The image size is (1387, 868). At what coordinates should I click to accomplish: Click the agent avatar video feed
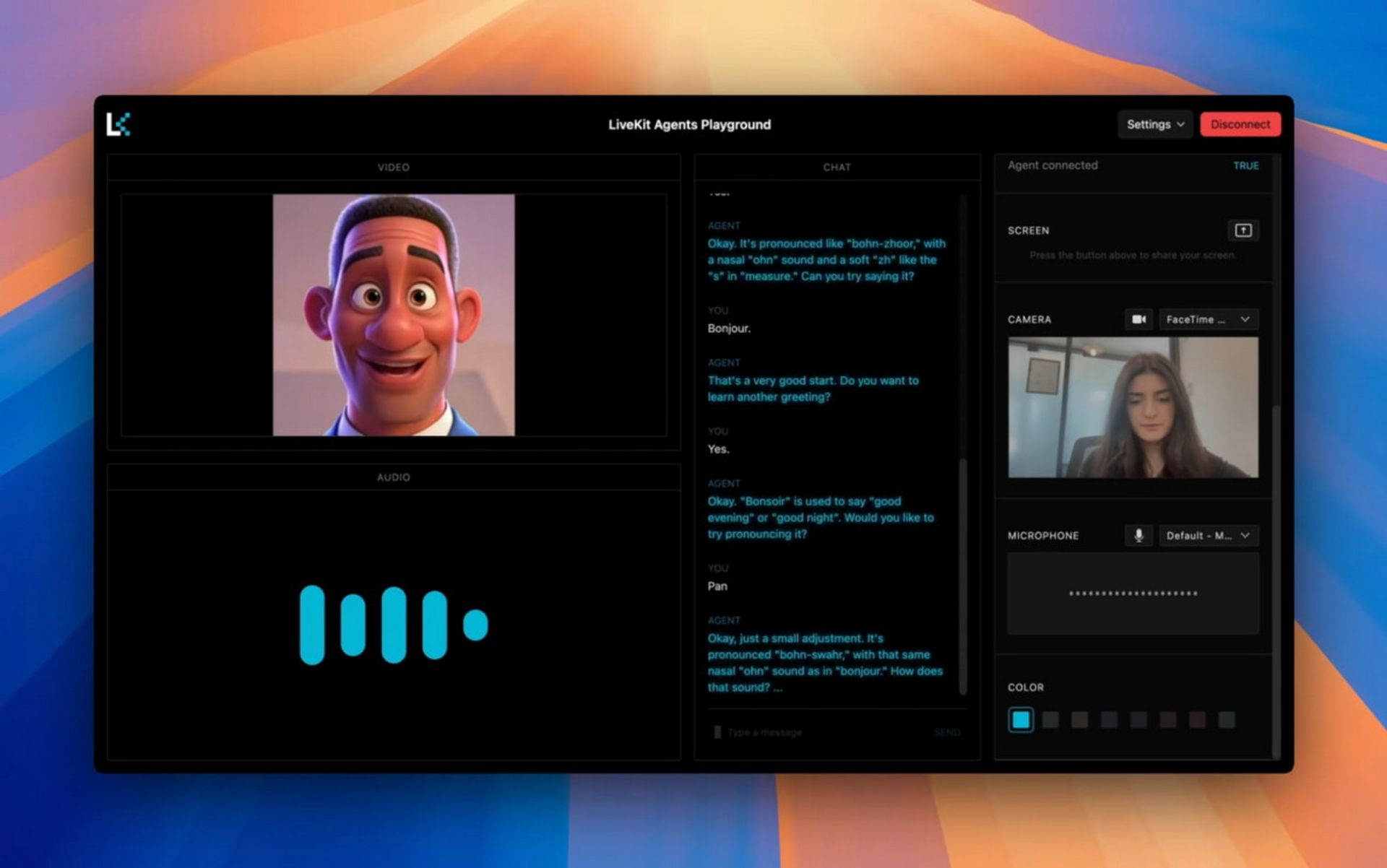click(394, 315)
